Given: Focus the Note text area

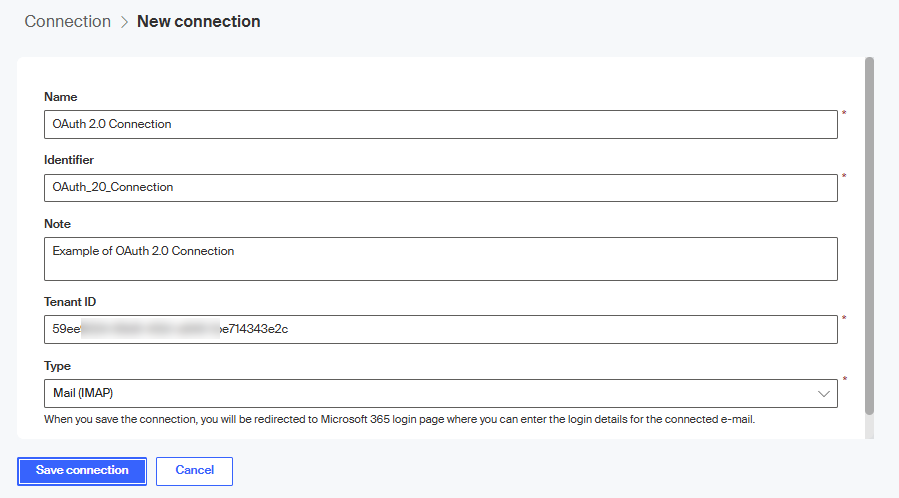Looking at the screenshot, I should pos(440,259).
